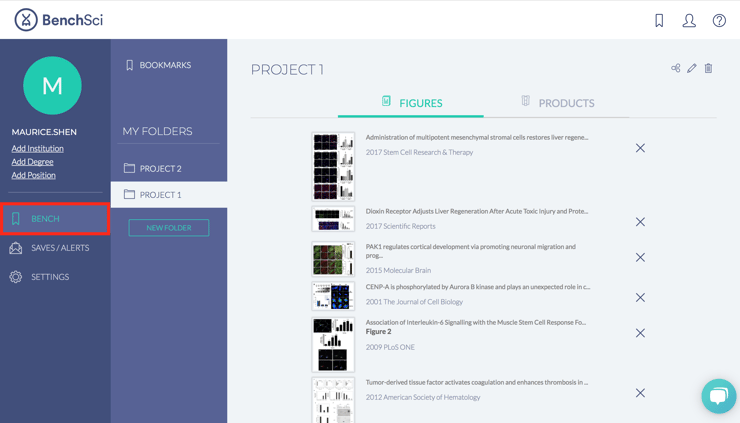
Task: Open title Dioxin Receptor Adjusts Liver Regeneration
Action: click(x=477, y=211)
